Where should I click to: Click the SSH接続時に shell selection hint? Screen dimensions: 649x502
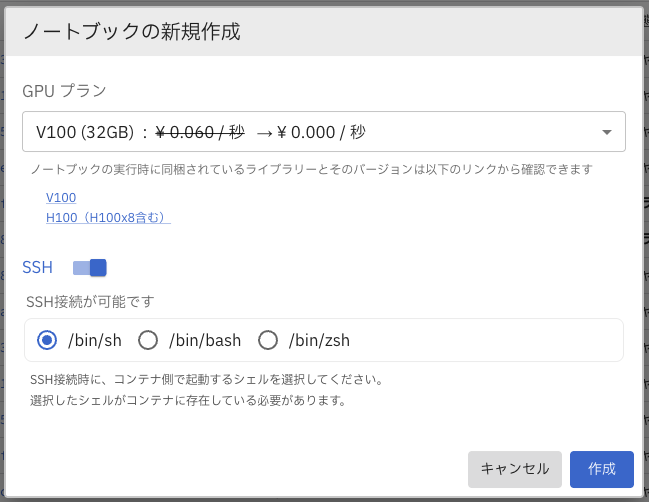coord(207,380)
